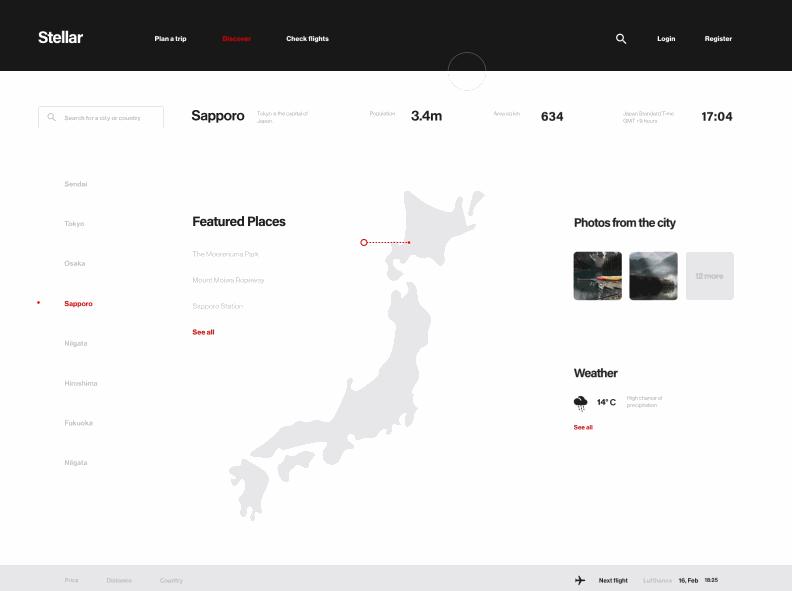Image resolution: width=792 pixels, height=591 pixels.
Task: Select Hiroshima in the city list
Action: click(x=81, y=383)
